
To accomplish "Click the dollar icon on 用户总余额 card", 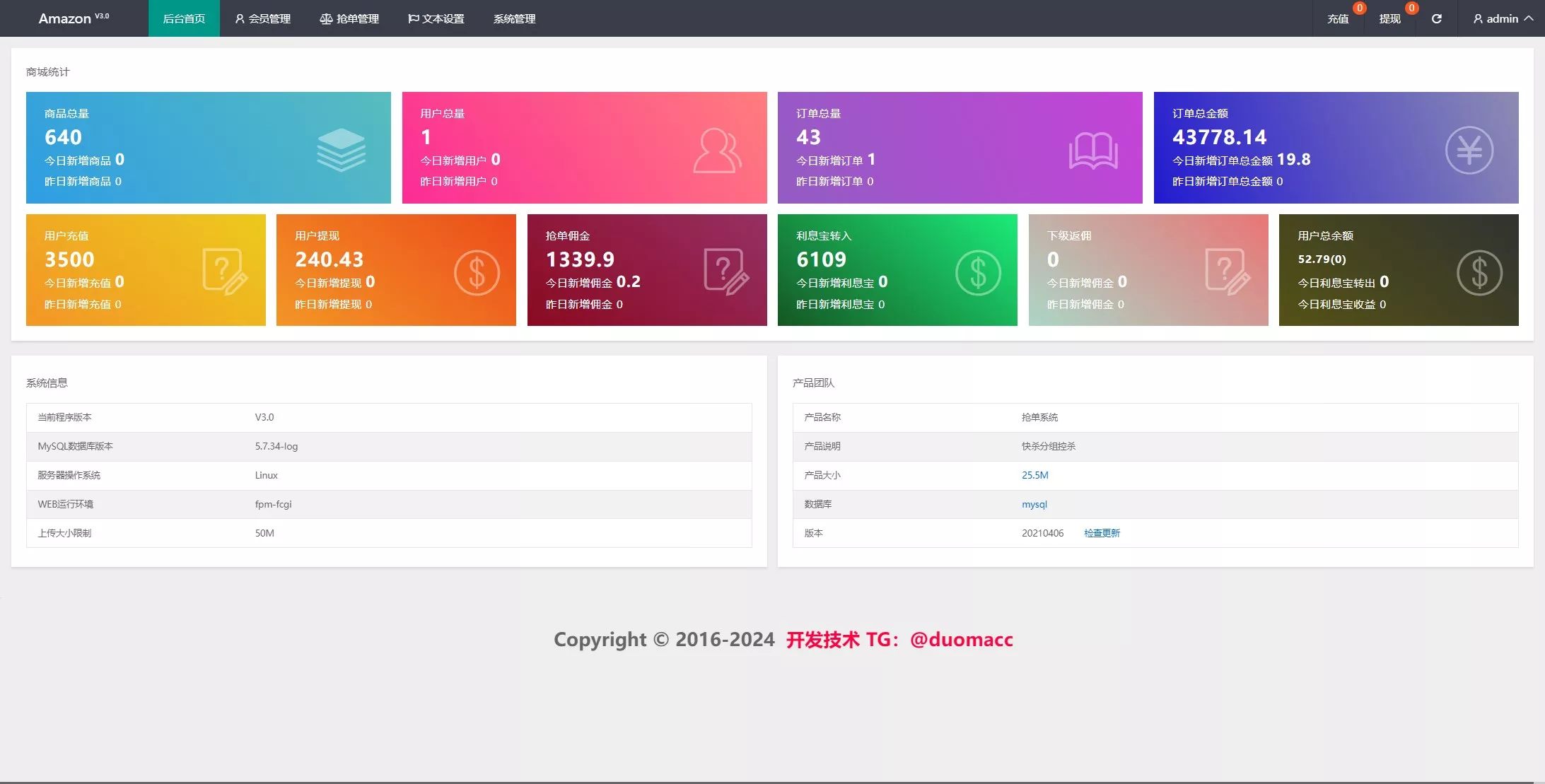I will [1479, 273].
